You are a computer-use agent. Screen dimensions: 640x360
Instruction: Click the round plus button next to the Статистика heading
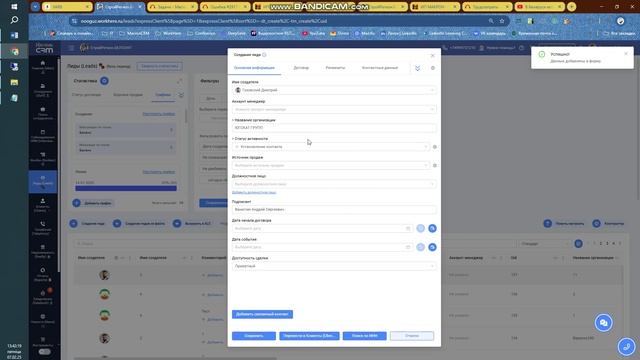tap(104, 81)
